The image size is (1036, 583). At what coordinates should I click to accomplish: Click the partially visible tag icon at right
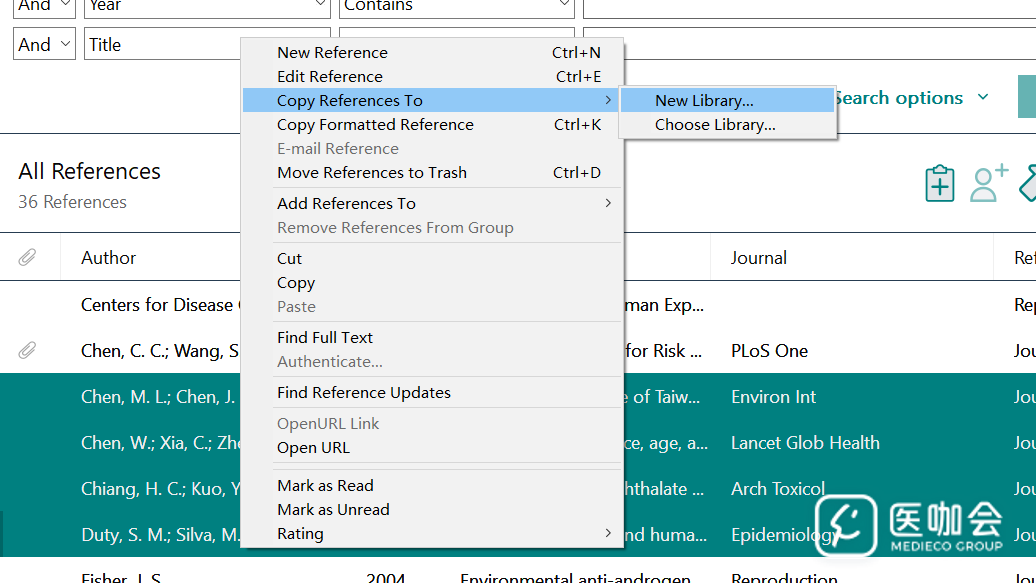[1027, 184]
